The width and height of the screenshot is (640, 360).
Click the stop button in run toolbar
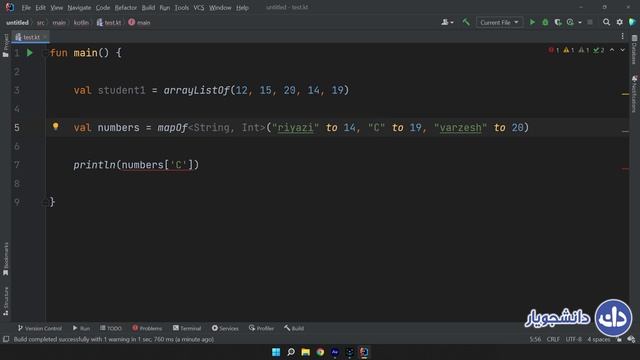click(x=590, y=22)
